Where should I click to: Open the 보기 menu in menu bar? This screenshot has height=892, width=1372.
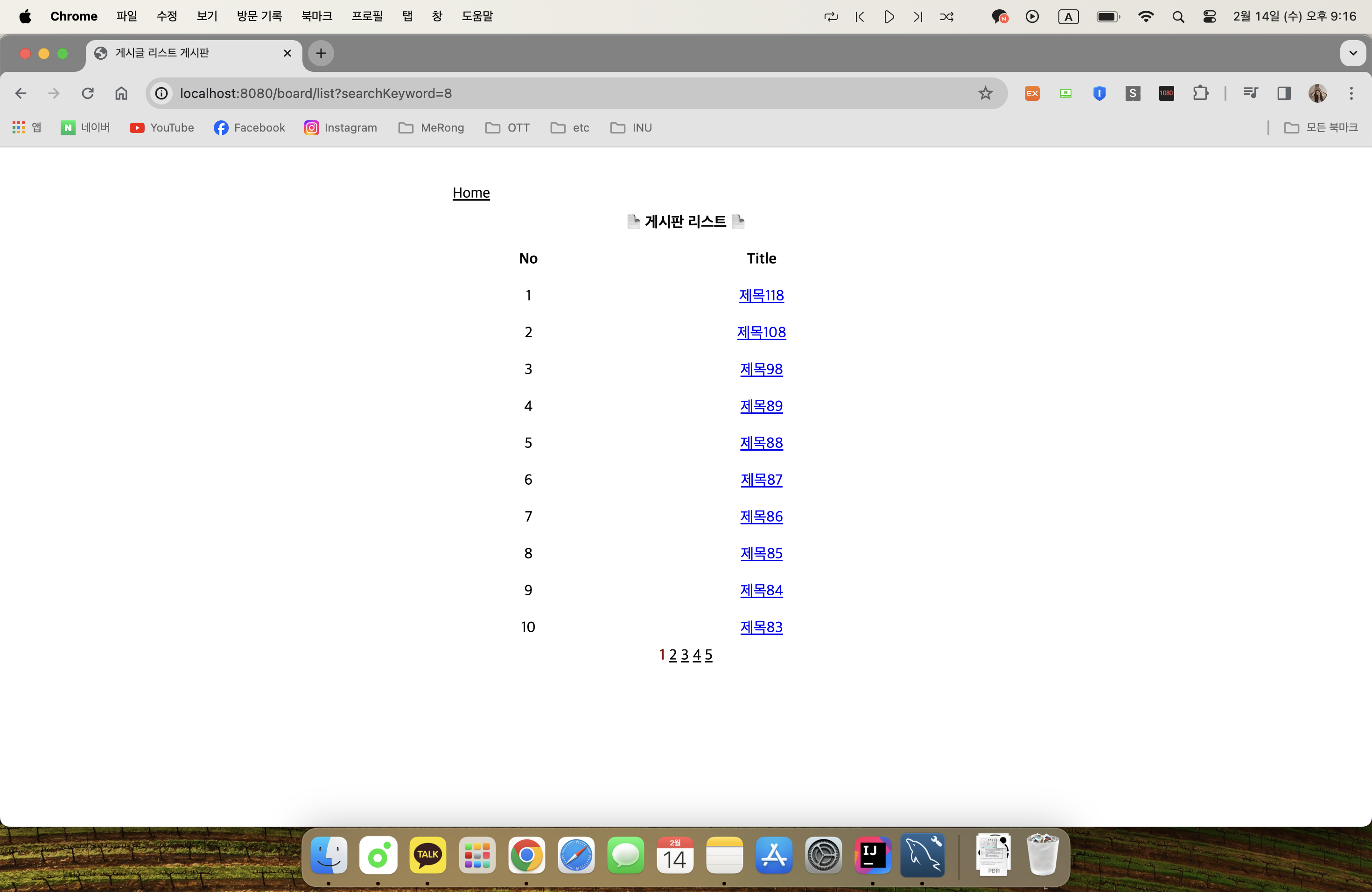click(x=206, y=16)
